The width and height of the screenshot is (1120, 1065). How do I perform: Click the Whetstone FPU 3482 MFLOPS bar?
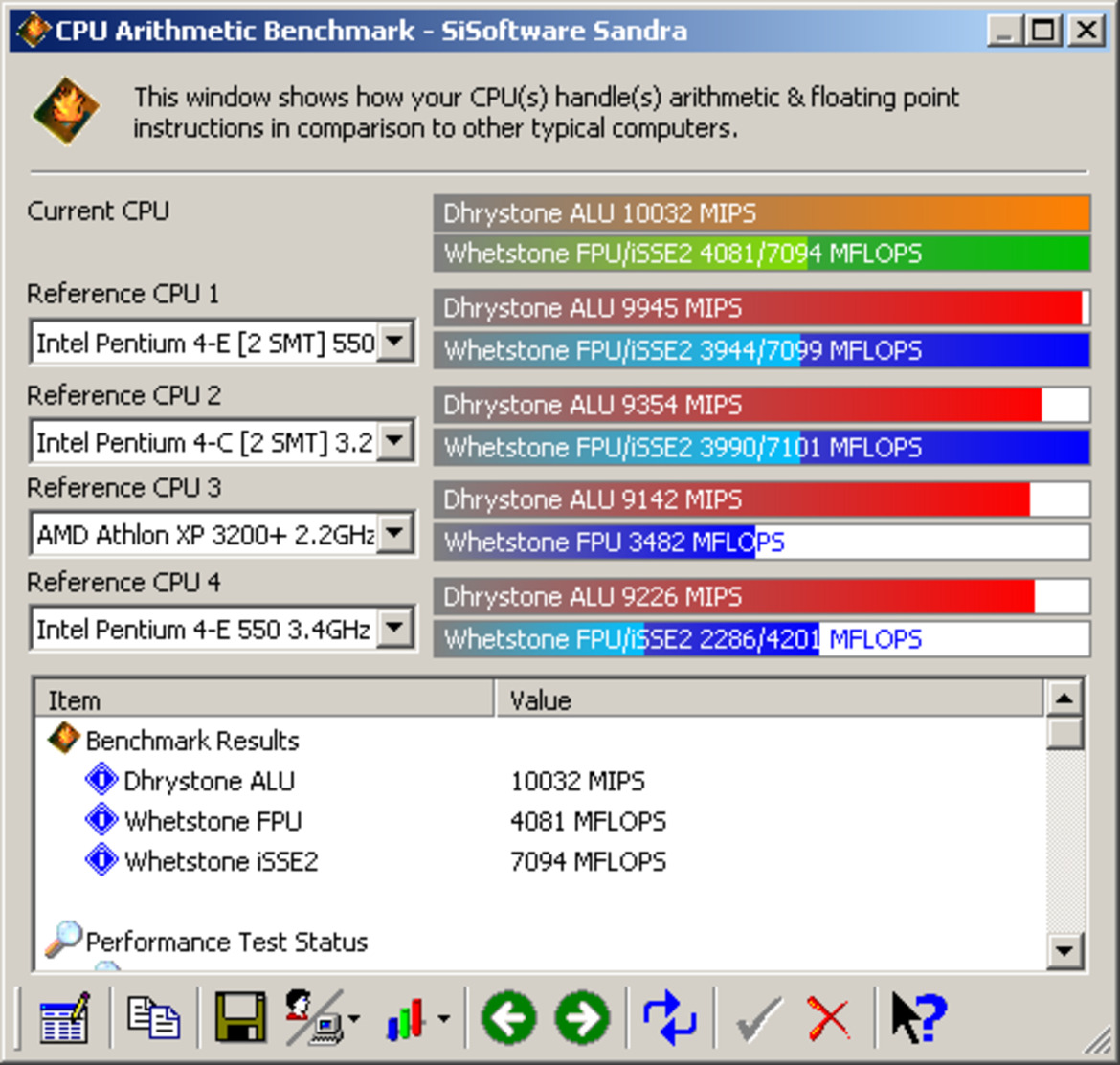click(761, 542)
